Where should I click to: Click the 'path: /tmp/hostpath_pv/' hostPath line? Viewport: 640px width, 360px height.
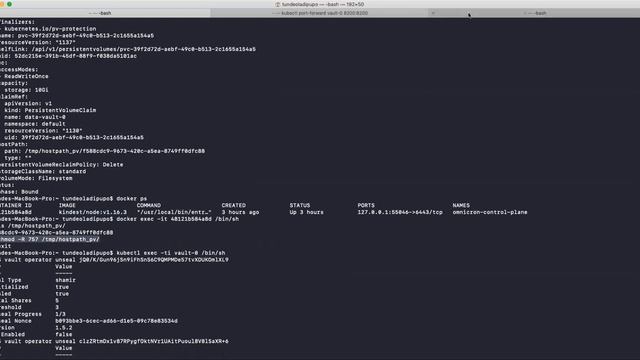[x=104, y=151]
